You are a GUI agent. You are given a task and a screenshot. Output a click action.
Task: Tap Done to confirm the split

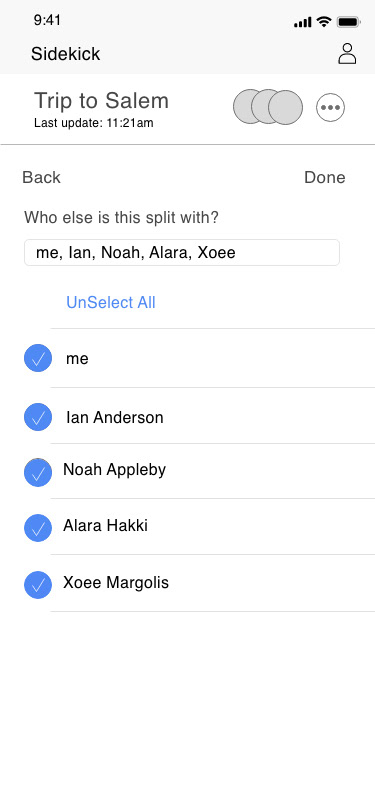pyautogui.click(x=325, y=177)
